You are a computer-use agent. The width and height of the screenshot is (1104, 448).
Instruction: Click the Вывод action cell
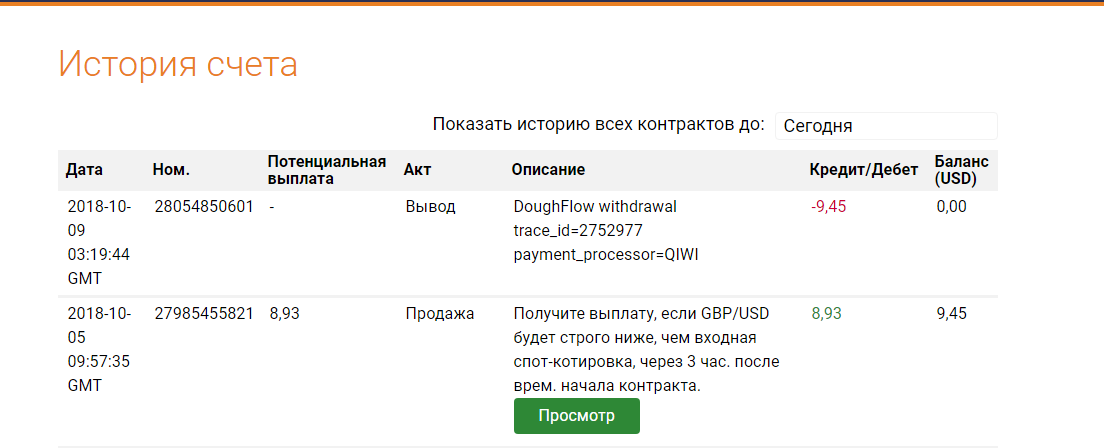[x=430, y=207]
